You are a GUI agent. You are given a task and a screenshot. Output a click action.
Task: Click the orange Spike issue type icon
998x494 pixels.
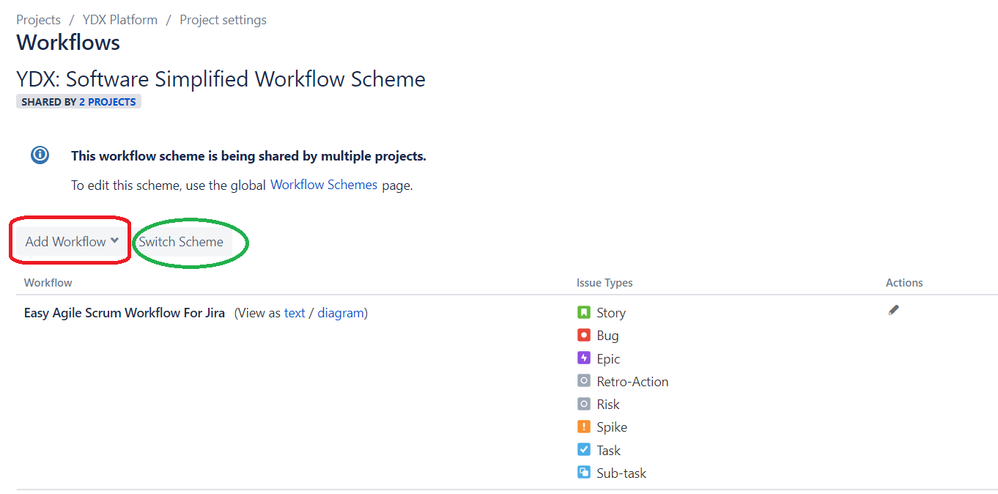click(x=584, y=427)
